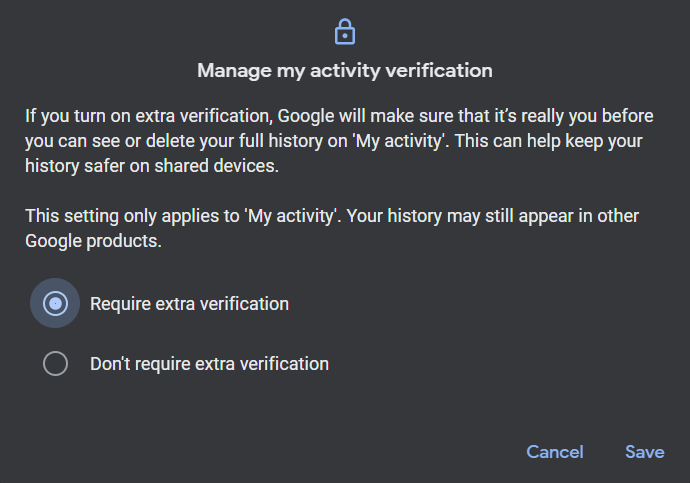The height and width of the screenshot is (483, 690).
Task: Select the Require extra verification radio button
Action: (56, 303)
